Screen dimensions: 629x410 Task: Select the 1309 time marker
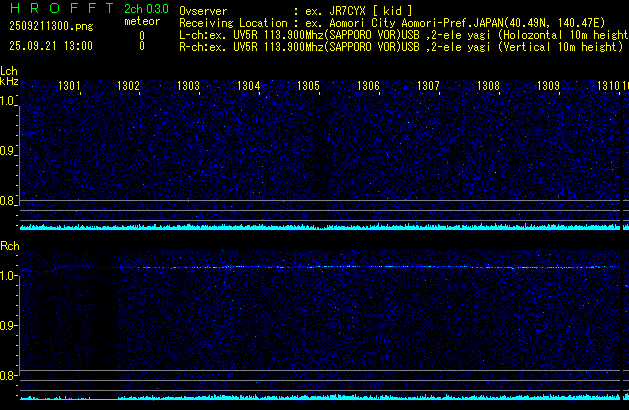(549, 87)
